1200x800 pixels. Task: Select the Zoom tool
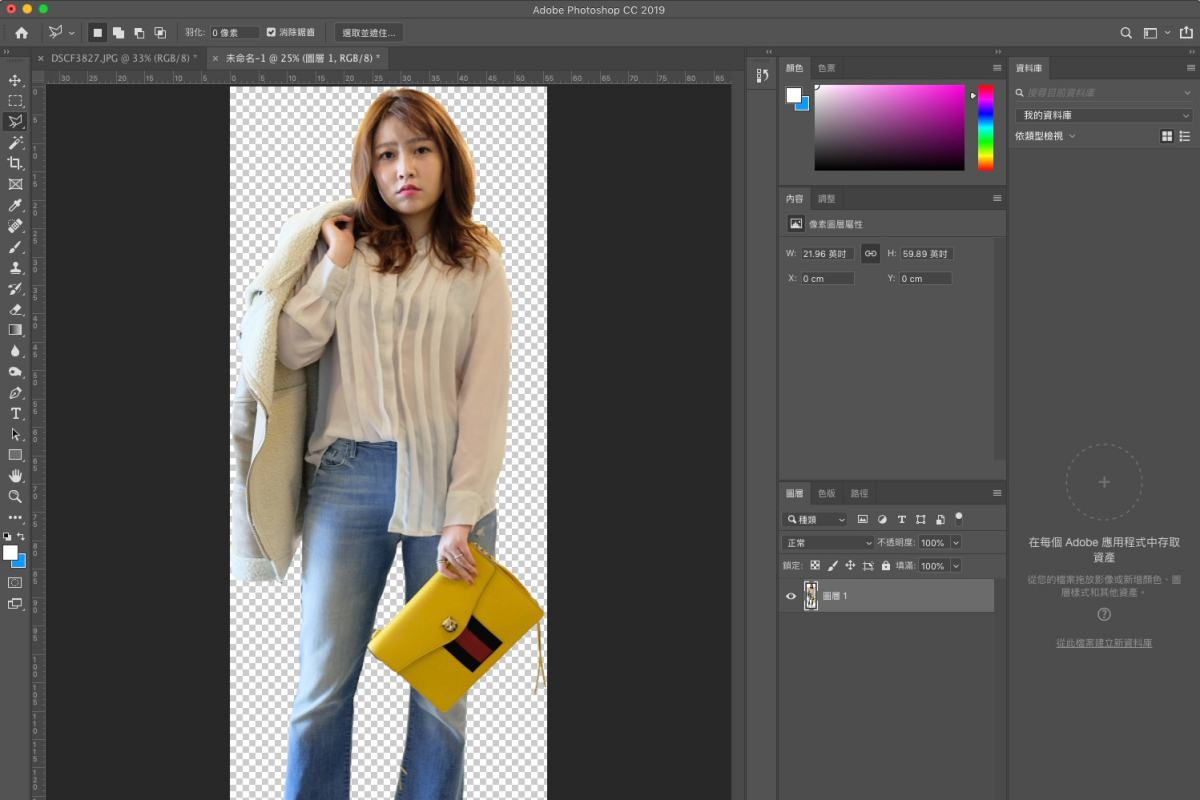[x=14, y=497]
